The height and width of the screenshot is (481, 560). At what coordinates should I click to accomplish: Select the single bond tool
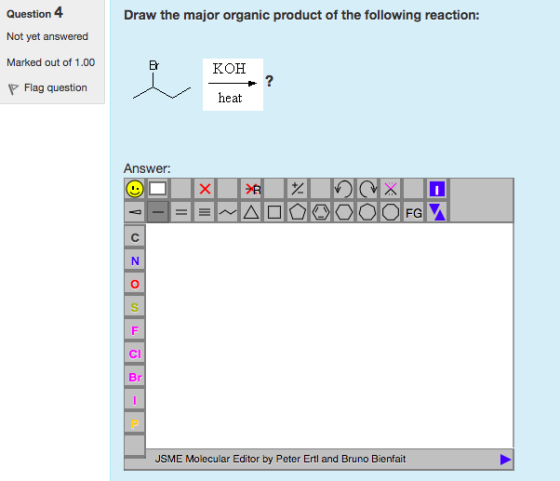click(158, 212)
